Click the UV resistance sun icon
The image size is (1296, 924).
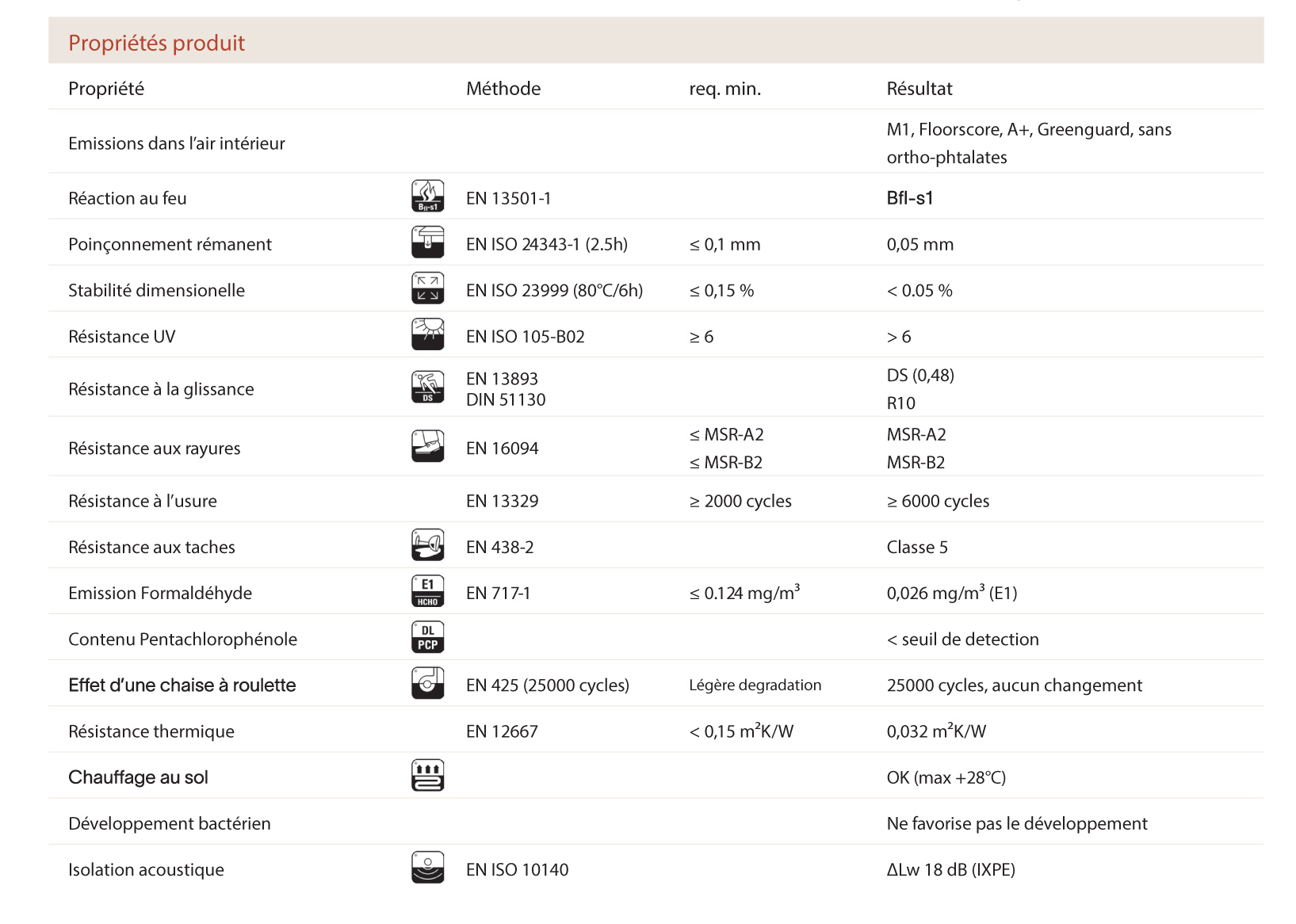point(427,334)
